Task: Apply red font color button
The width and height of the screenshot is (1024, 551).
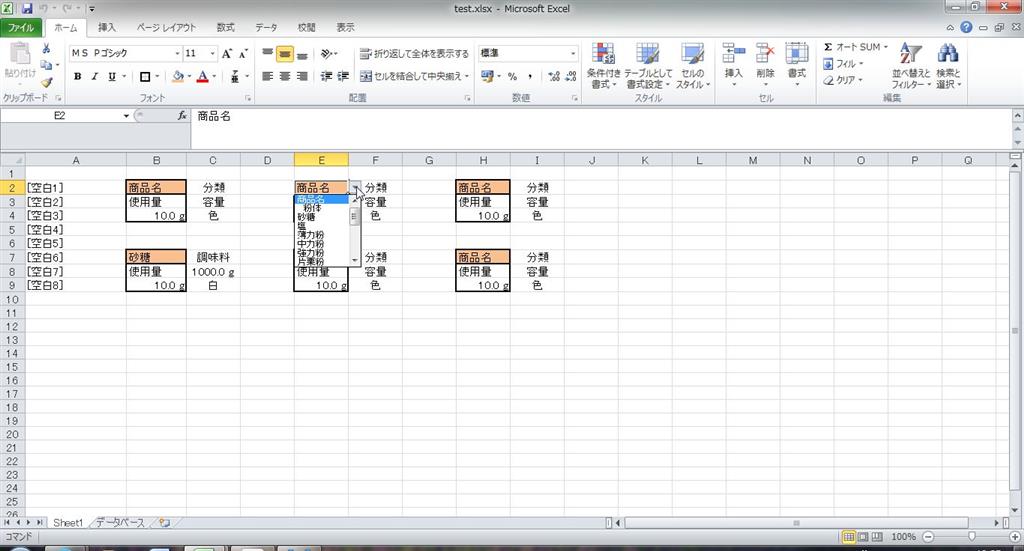Action: point(202,76)
